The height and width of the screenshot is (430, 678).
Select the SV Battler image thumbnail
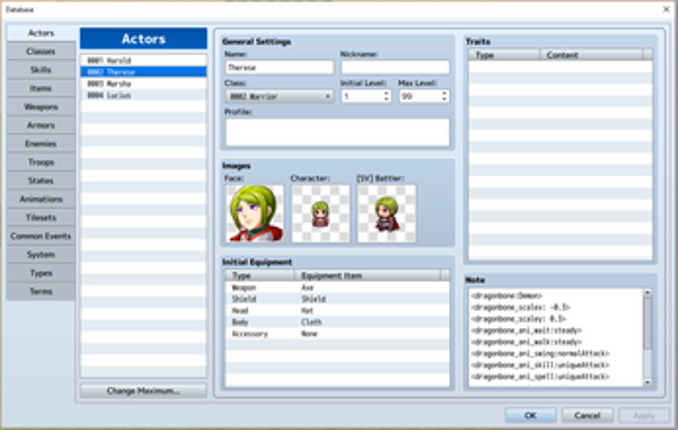(387, 214)
